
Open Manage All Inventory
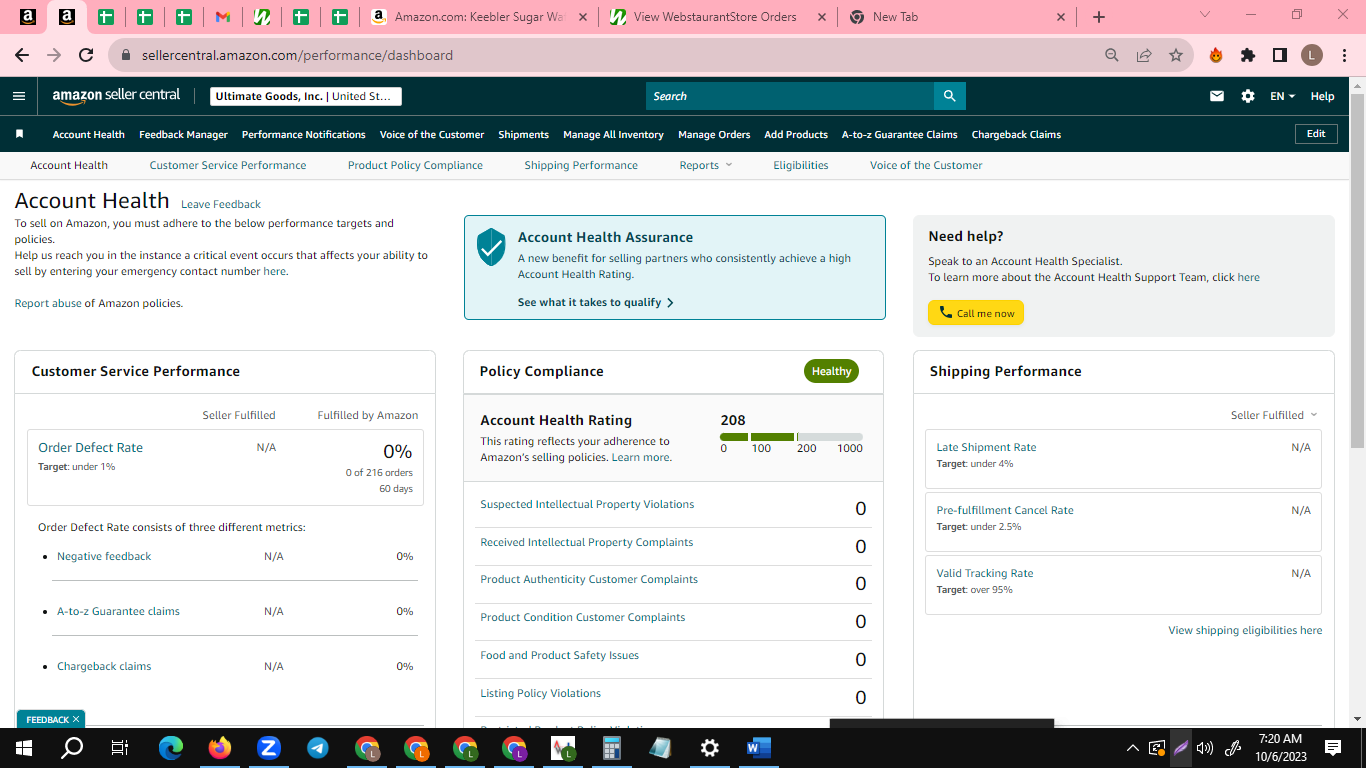(x=613, y=134)
